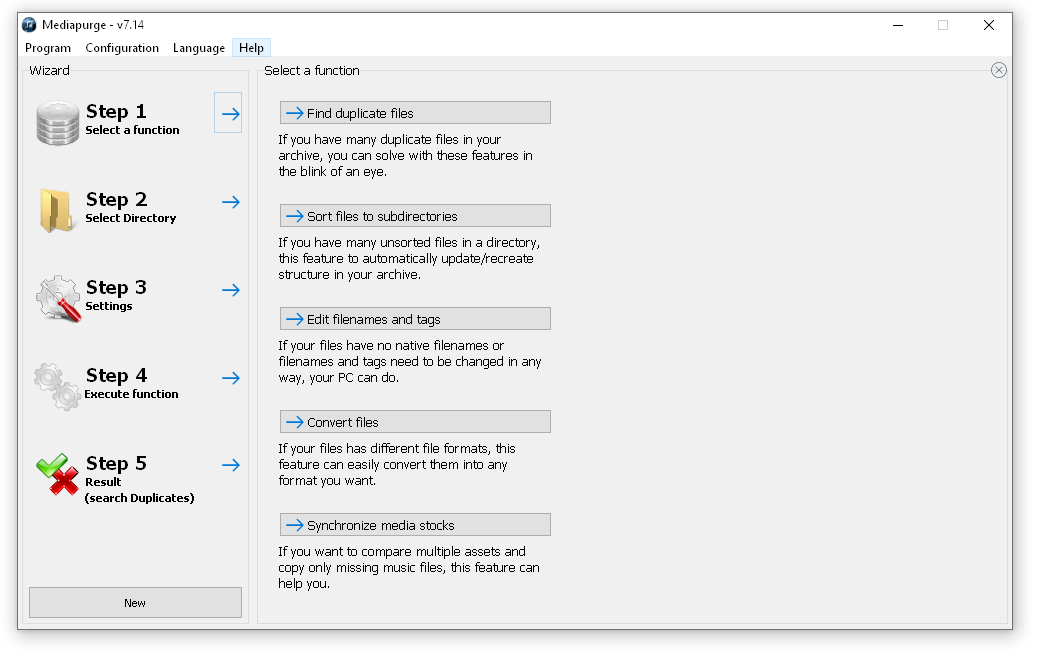This screenshot has height=652, width=1040.
Task: Open the Program menu
Action: pyautogui.click(x=48, y=48)
